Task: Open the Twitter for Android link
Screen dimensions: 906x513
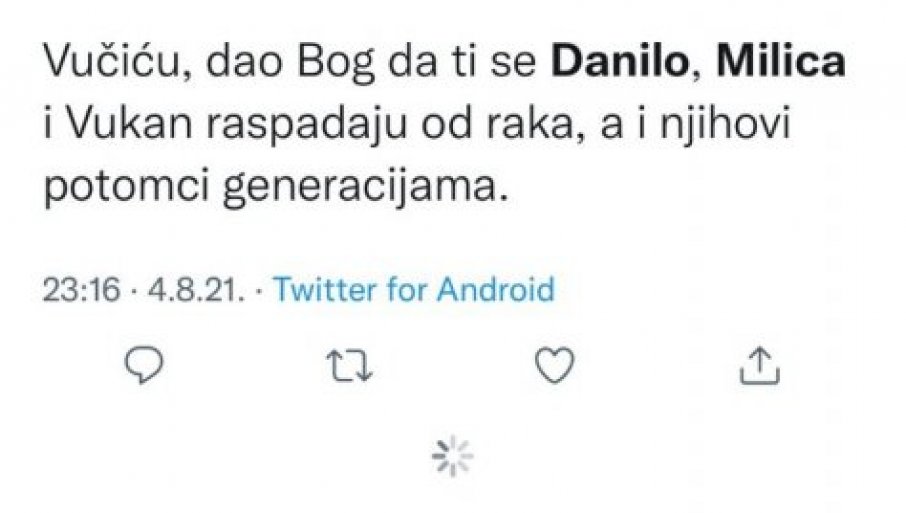Action: click(413, 290)
